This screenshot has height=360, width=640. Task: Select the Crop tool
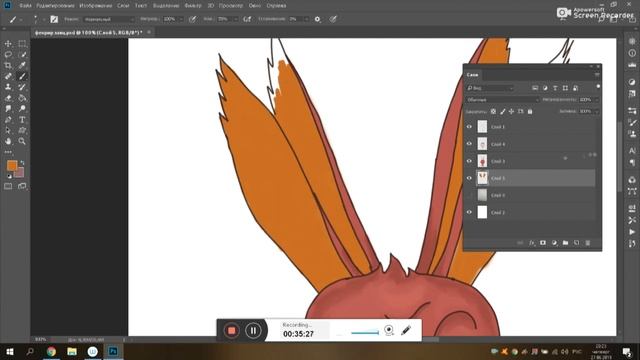click(x=8, y=65)
